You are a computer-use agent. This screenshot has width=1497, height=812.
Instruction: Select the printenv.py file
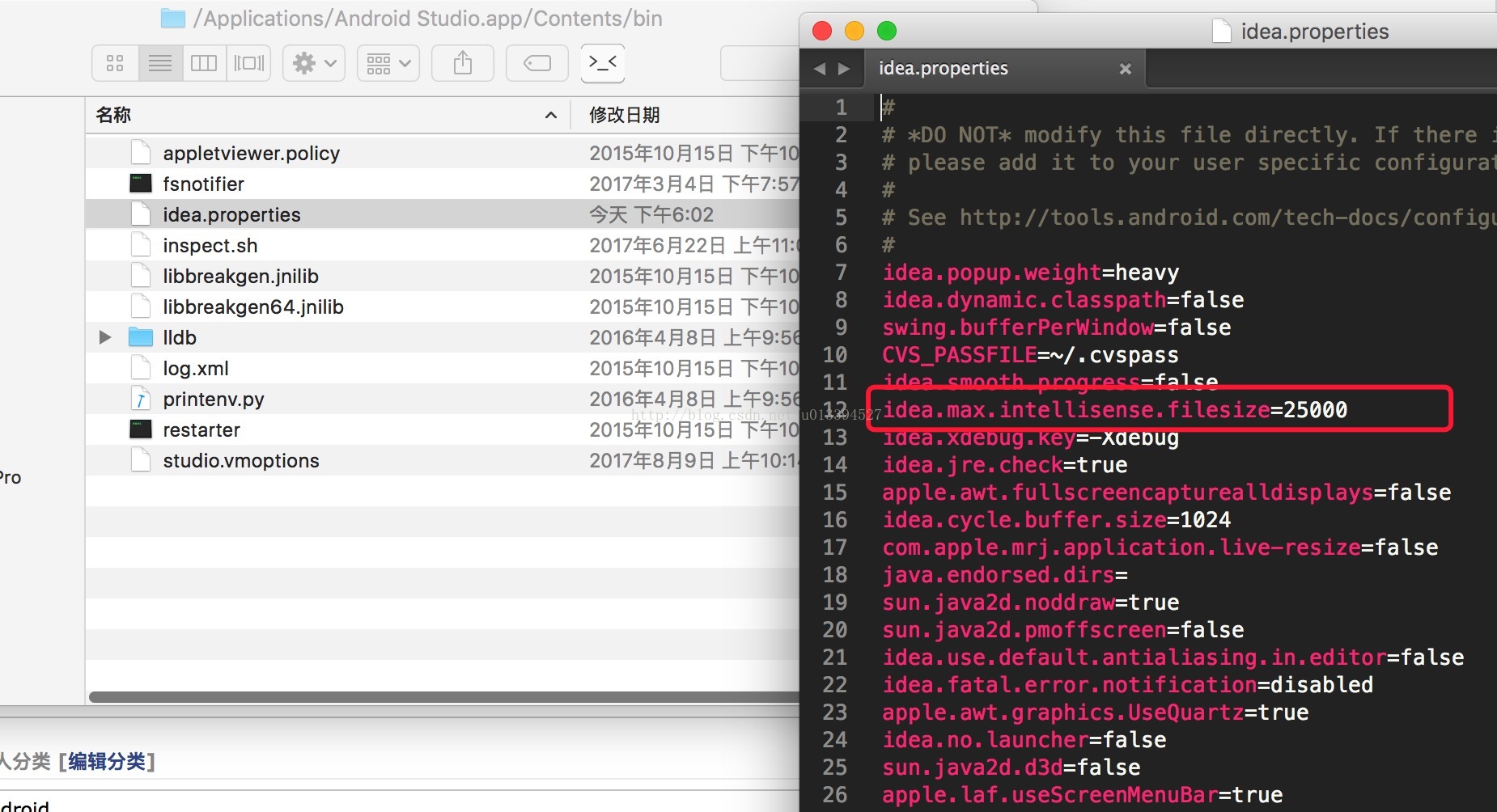[x=443, y=399]
